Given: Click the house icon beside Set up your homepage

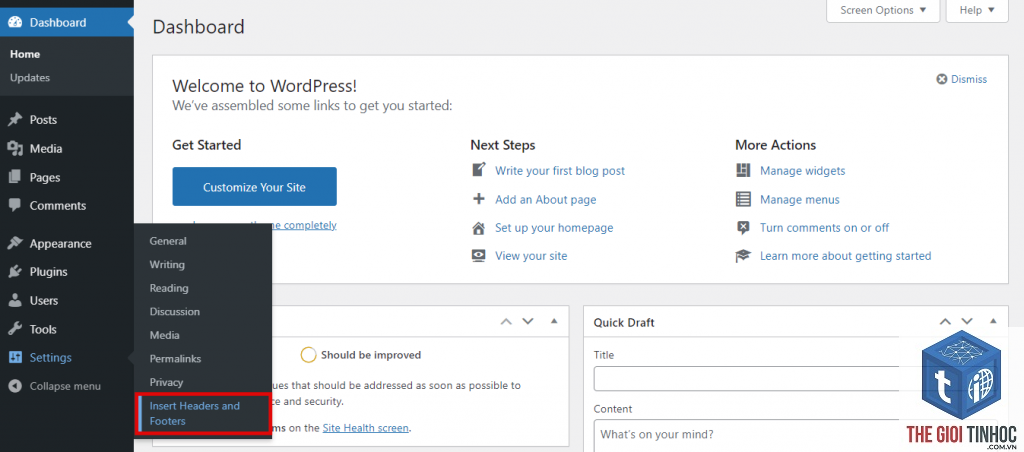Looking at the screenshot, I should click(479, 228).
